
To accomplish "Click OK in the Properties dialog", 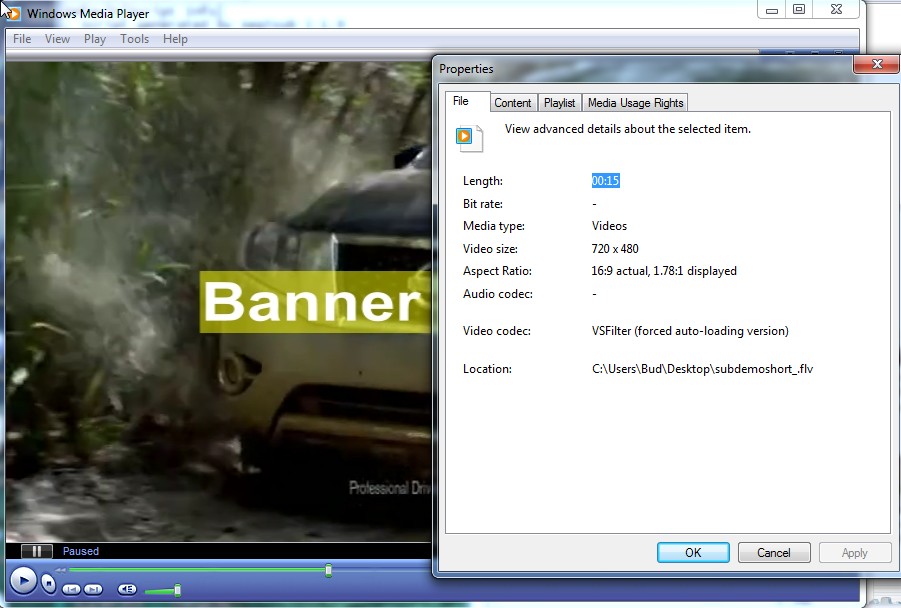I will (693, 552).
